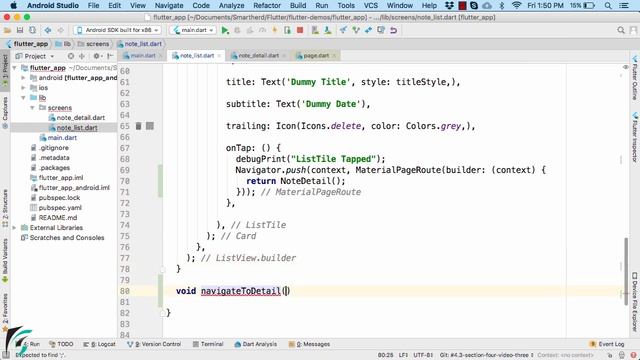
Task: Click scroll-from-source target icon in Project panel
Action: (71, 56)
